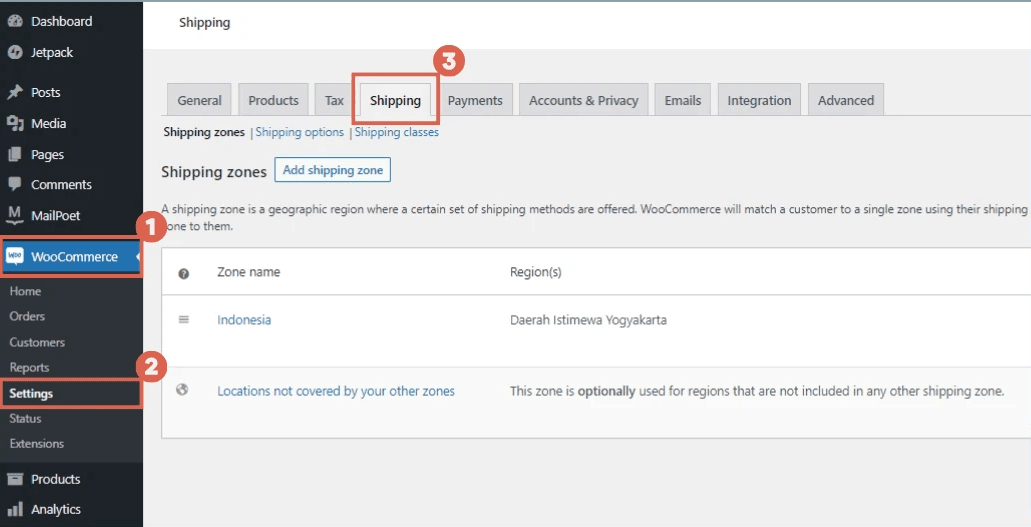Select Orders in WooCommerce submenu
Screen dimensions: 1031x527
click(x=27, y=316)
